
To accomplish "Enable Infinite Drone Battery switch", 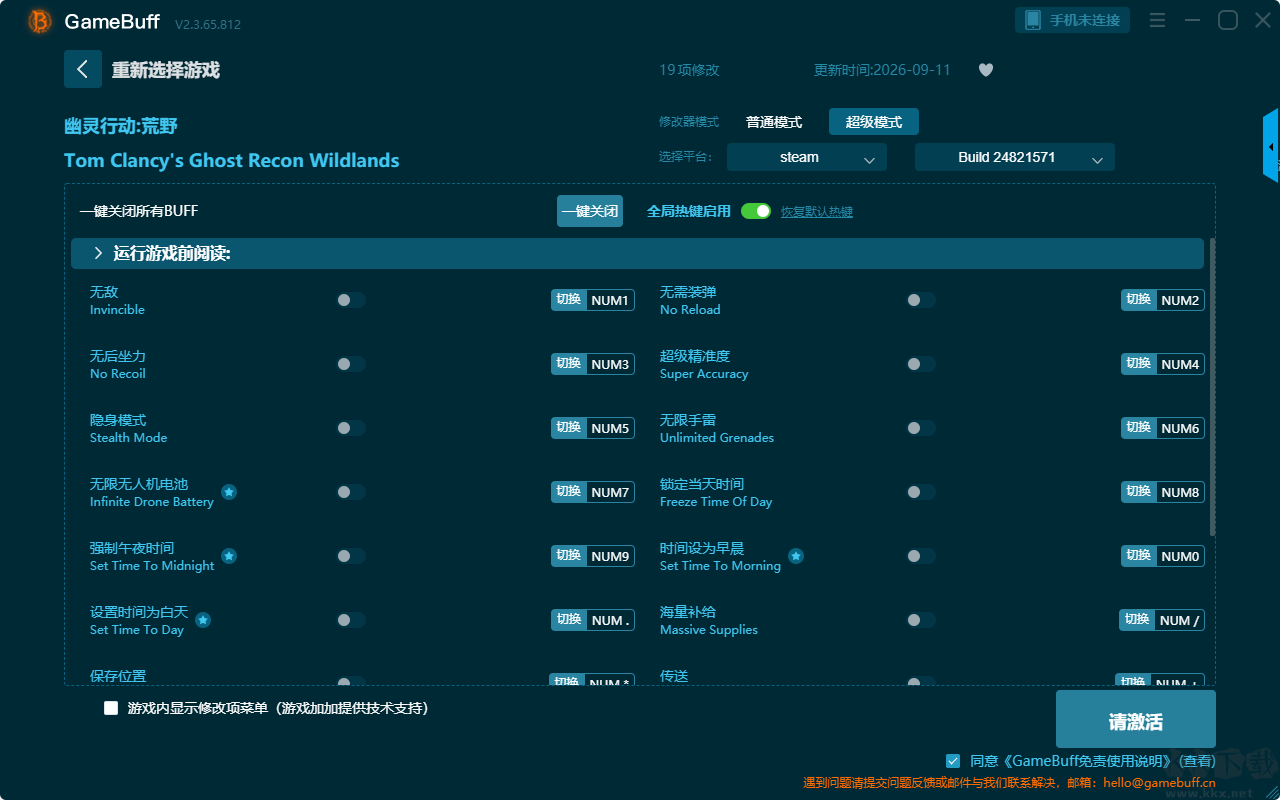I will coord(351,492).
